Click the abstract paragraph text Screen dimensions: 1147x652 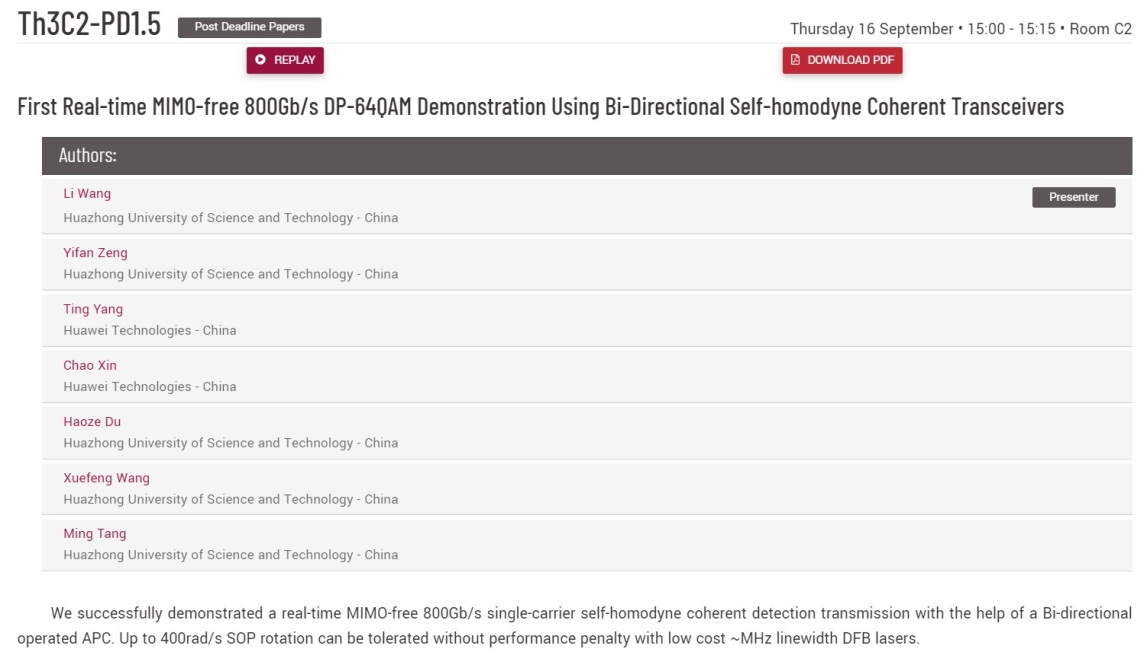573,625
